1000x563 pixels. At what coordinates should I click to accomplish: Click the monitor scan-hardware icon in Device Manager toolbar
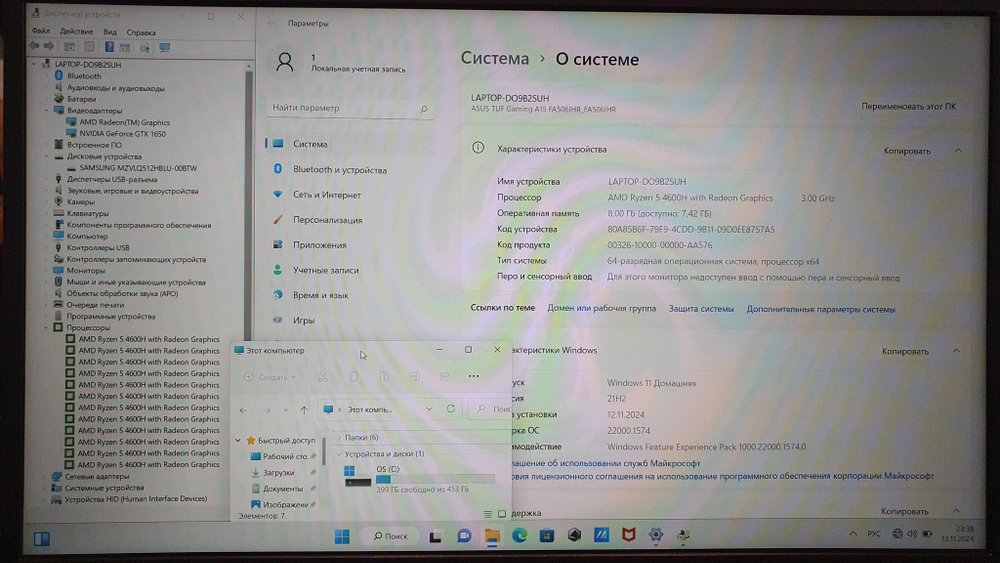pyautogui.click(x=165, y=47)
